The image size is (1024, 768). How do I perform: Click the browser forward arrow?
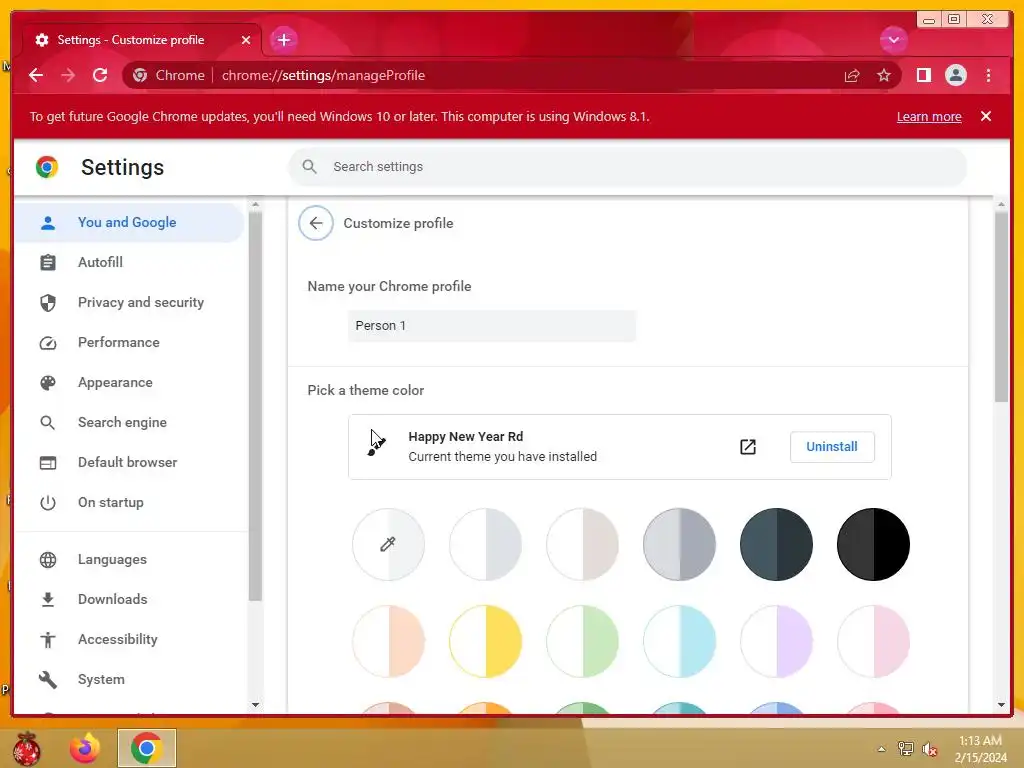tap(68, 75)
